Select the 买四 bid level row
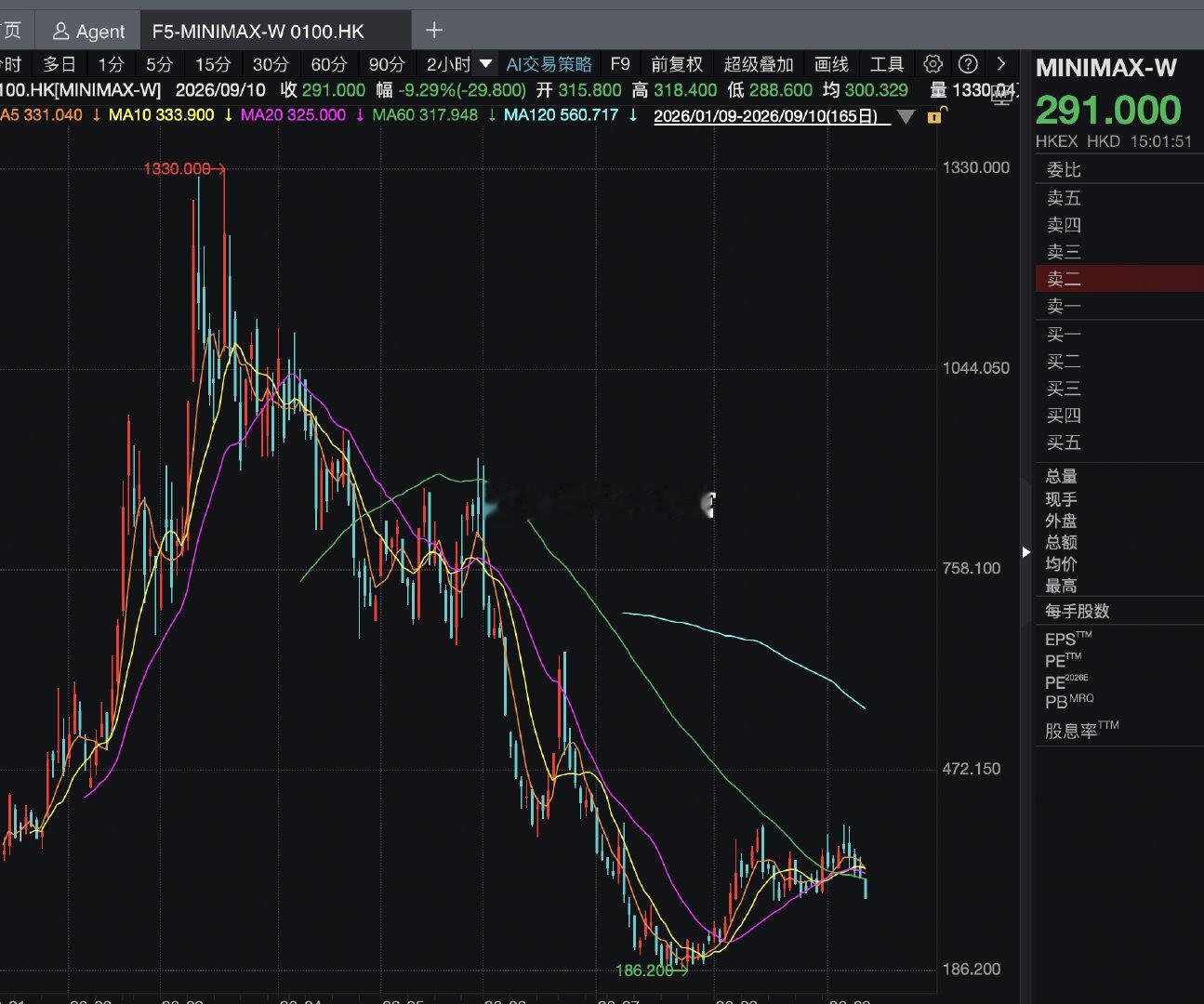This screenshot has height=1004, width=1204. click(x=1118, y=416)
